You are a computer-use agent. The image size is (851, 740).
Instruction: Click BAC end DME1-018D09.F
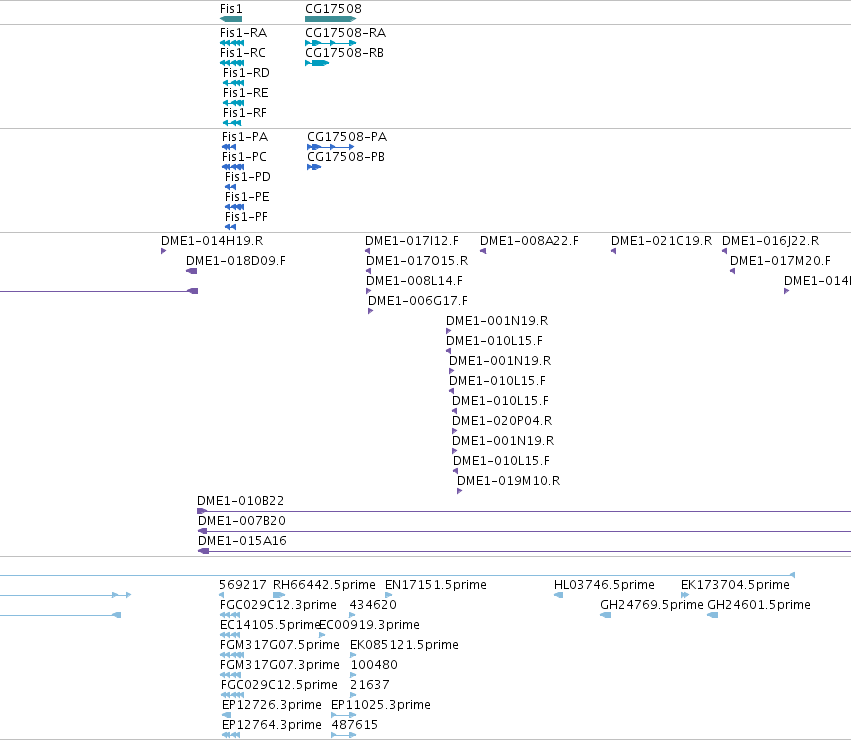click(x=236, y=261)
